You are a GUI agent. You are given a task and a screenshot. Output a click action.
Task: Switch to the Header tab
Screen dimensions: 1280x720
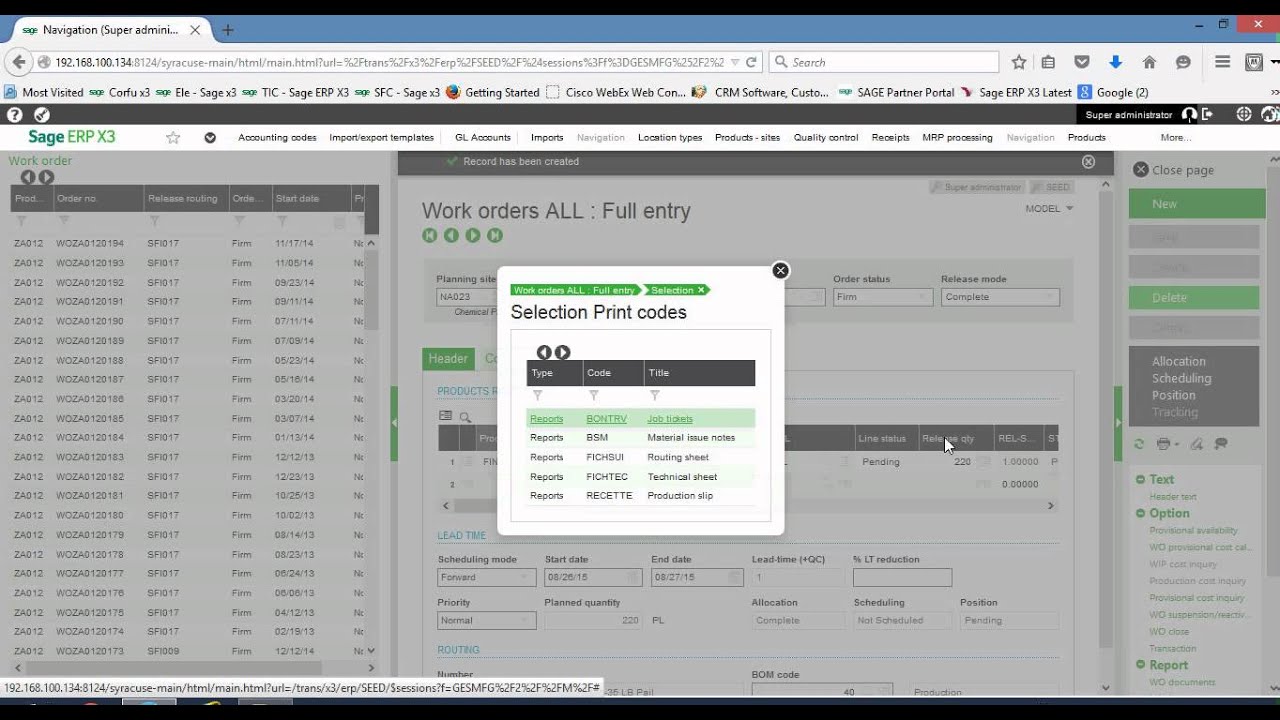point(448,359)
